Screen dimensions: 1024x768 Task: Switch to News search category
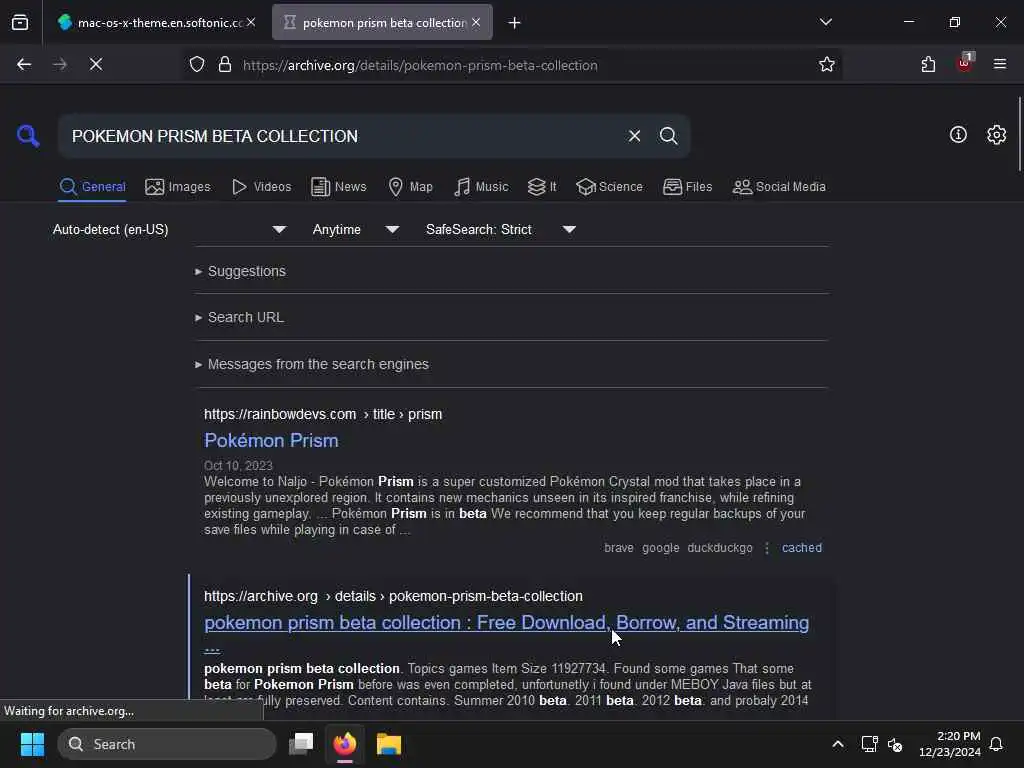[x=339, y=187]
